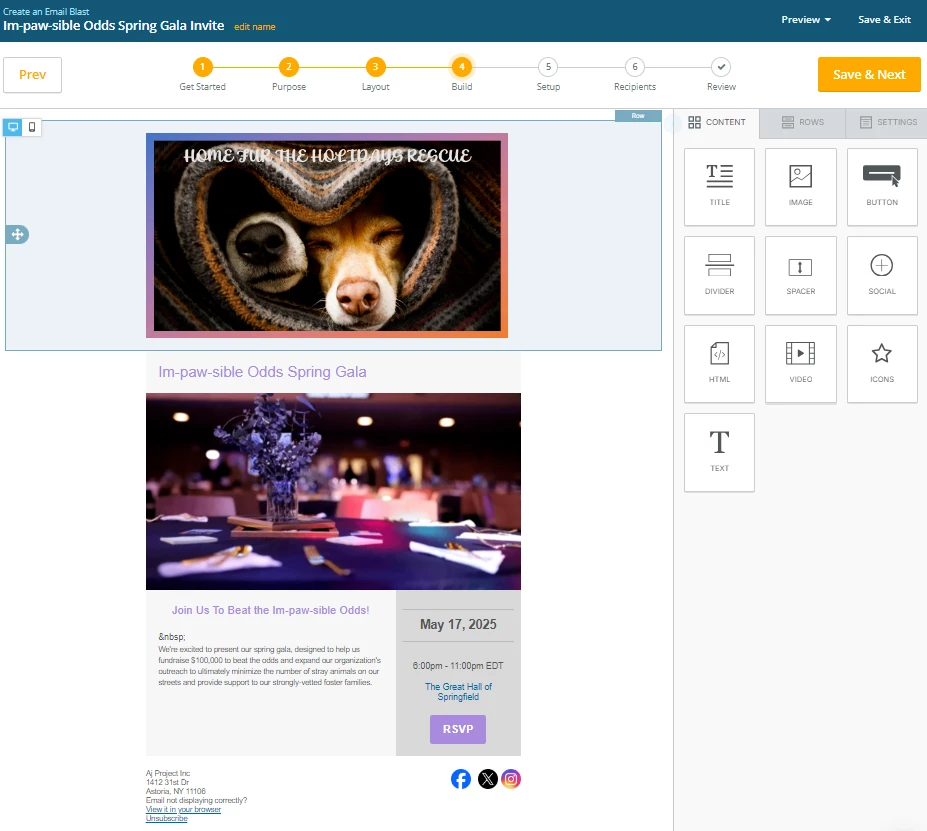Click the edit name link

[x=254, y=27]
